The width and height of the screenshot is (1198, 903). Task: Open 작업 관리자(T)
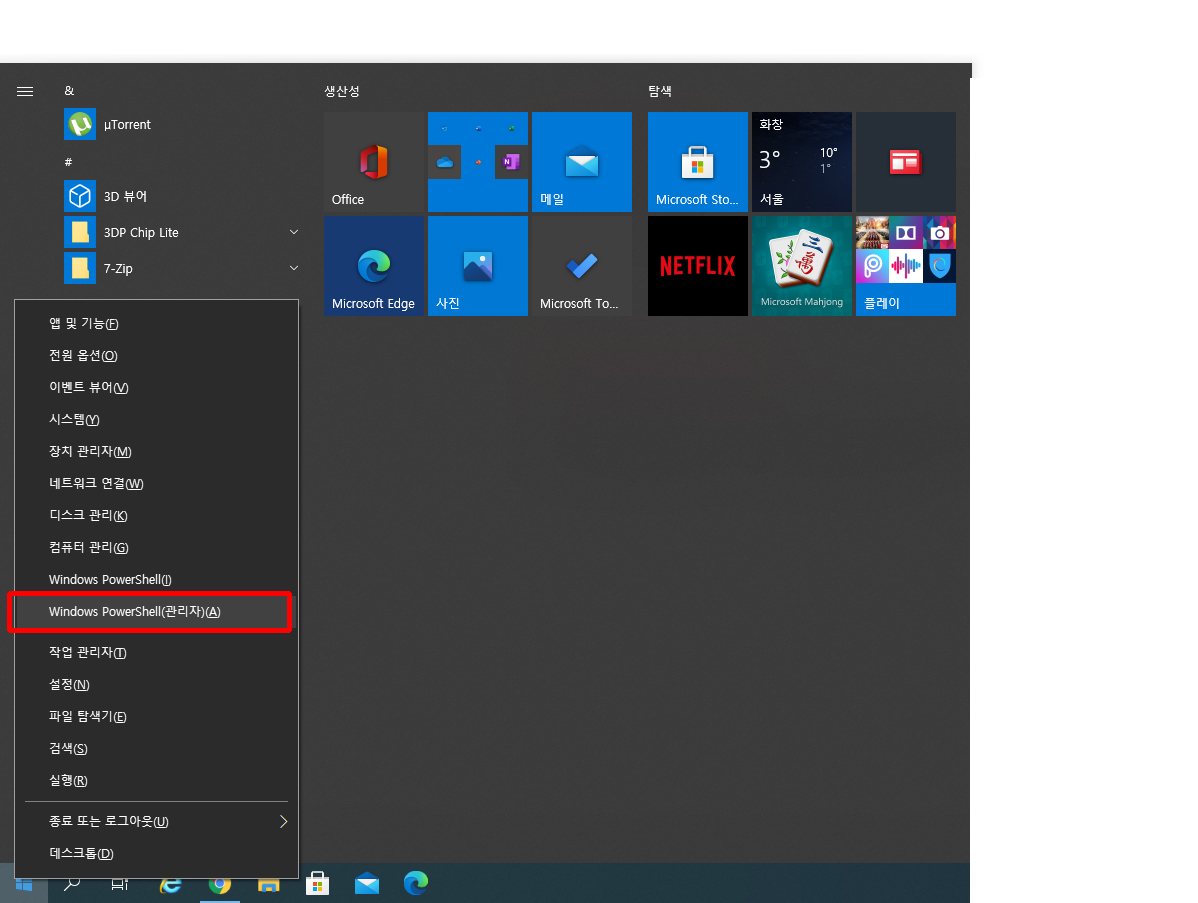[157, 653]
